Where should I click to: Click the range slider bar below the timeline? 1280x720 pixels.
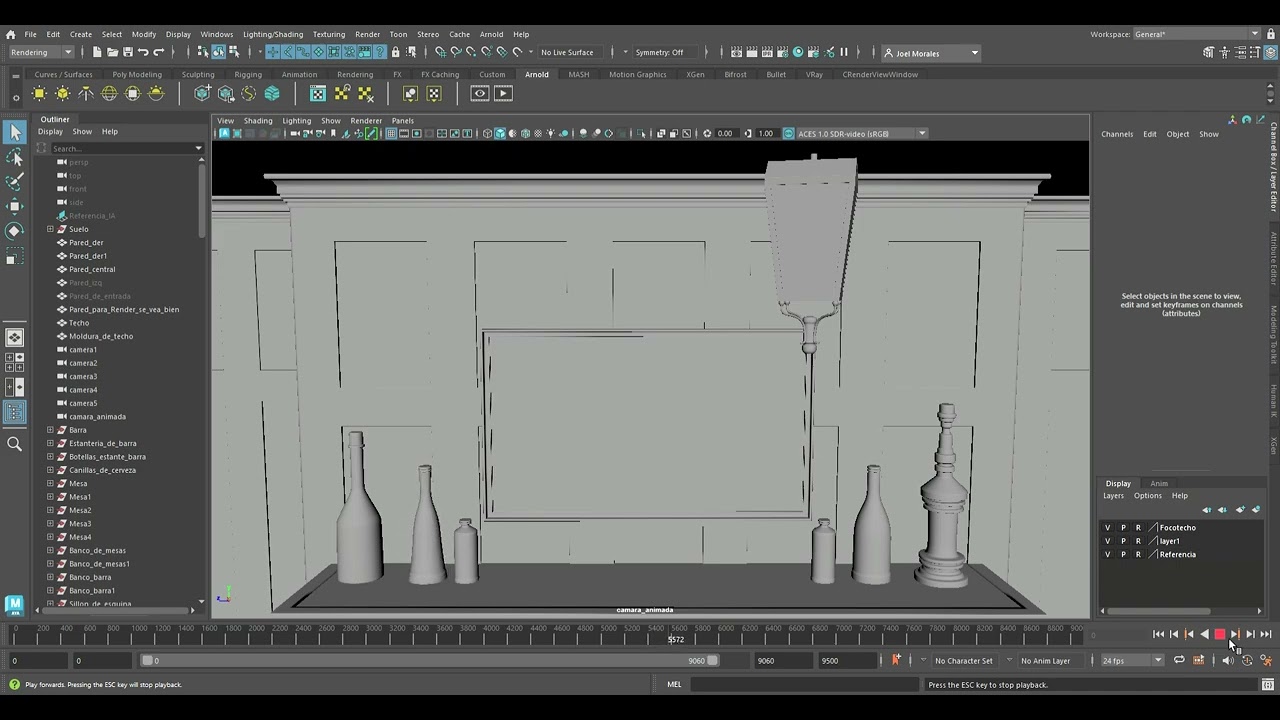tap(430, 661)
